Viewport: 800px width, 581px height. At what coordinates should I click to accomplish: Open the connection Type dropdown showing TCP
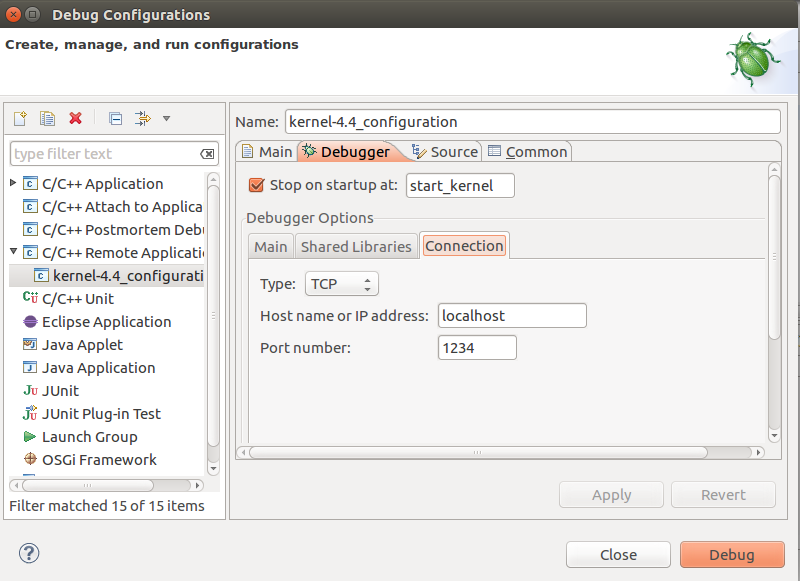[342, 284]
